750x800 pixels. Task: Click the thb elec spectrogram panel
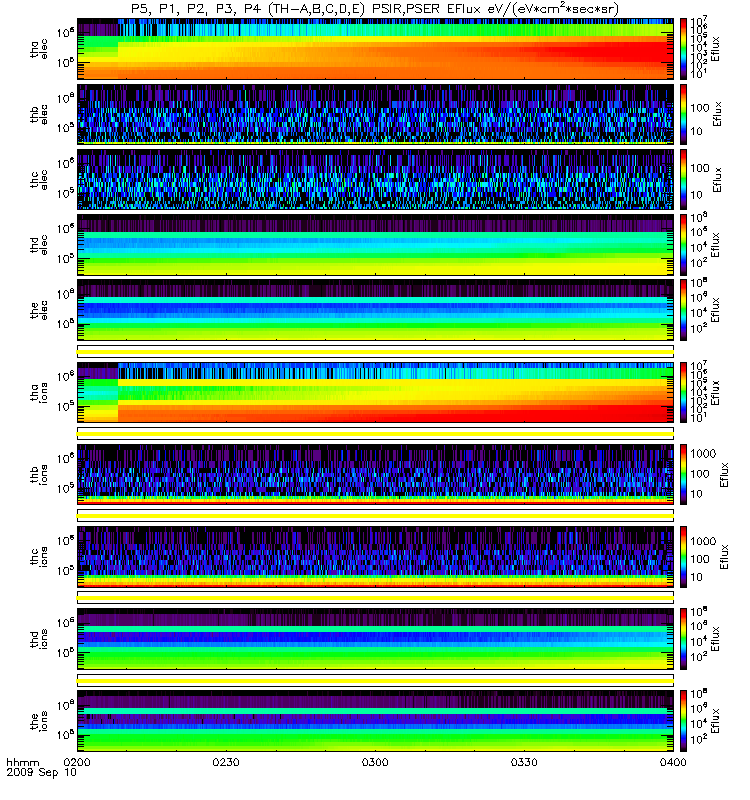(x=376, y=114)
